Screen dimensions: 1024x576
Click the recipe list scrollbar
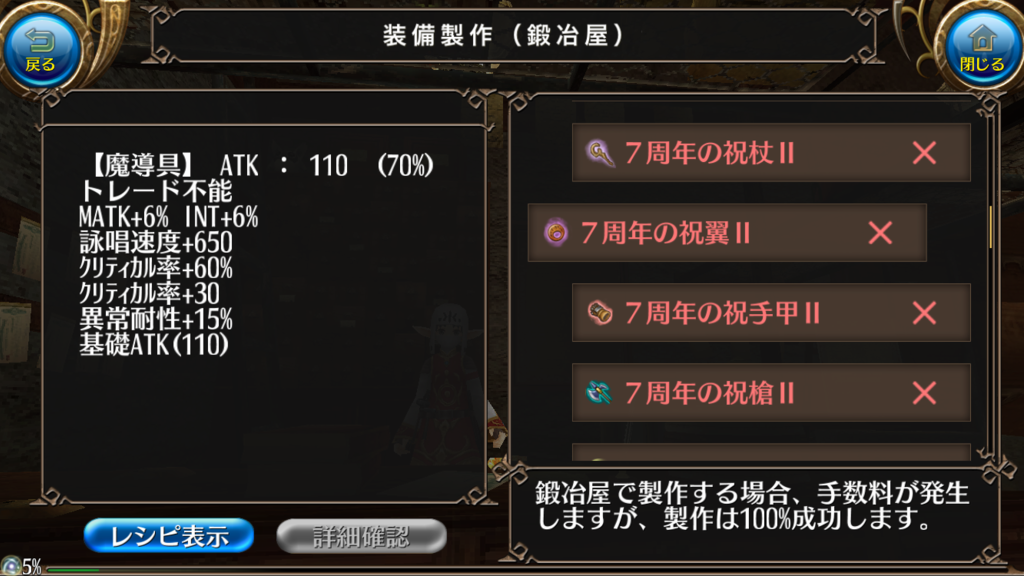click(990, 227)
